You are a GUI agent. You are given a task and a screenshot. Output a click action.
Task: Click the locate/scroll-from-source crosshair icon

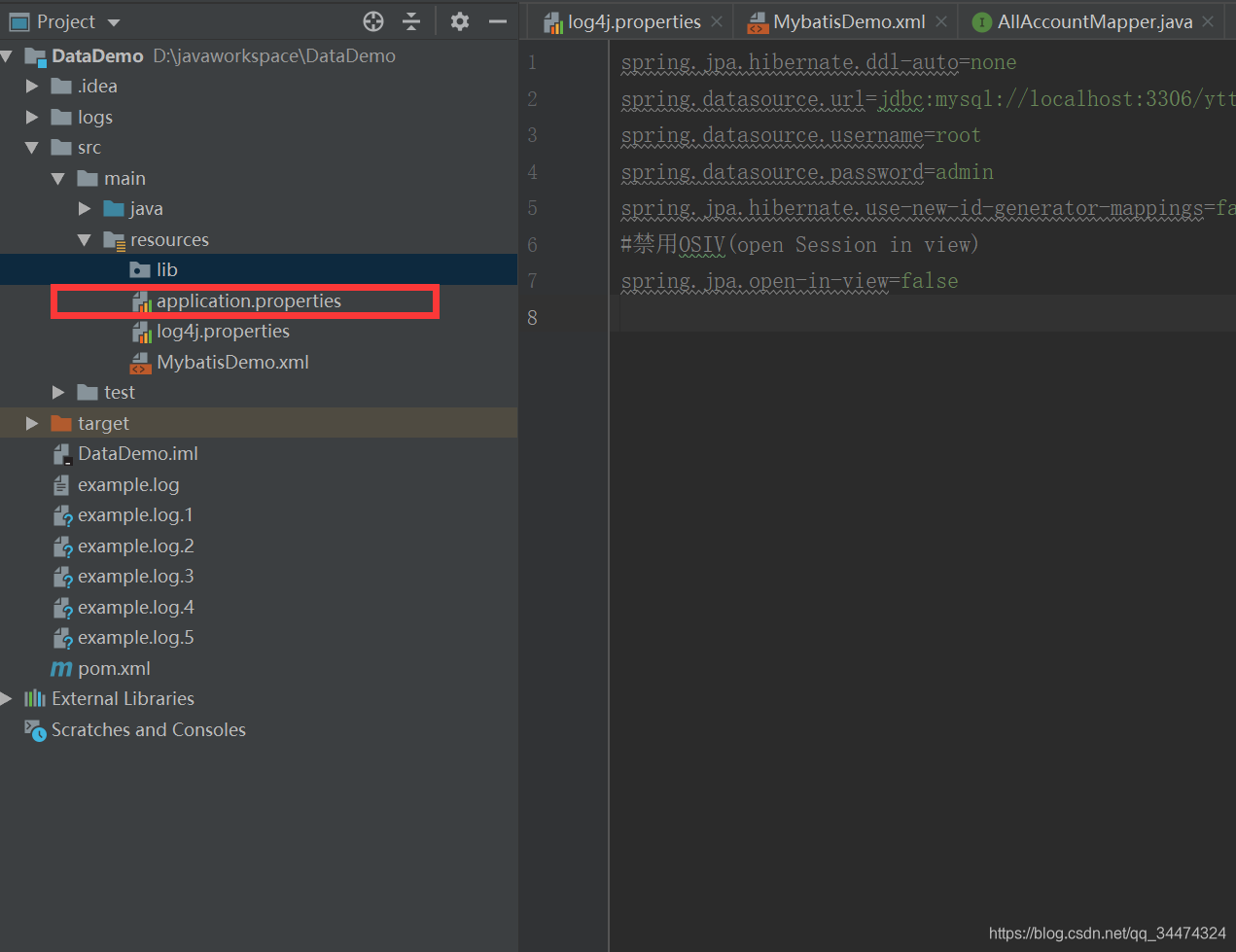(373, 21)
